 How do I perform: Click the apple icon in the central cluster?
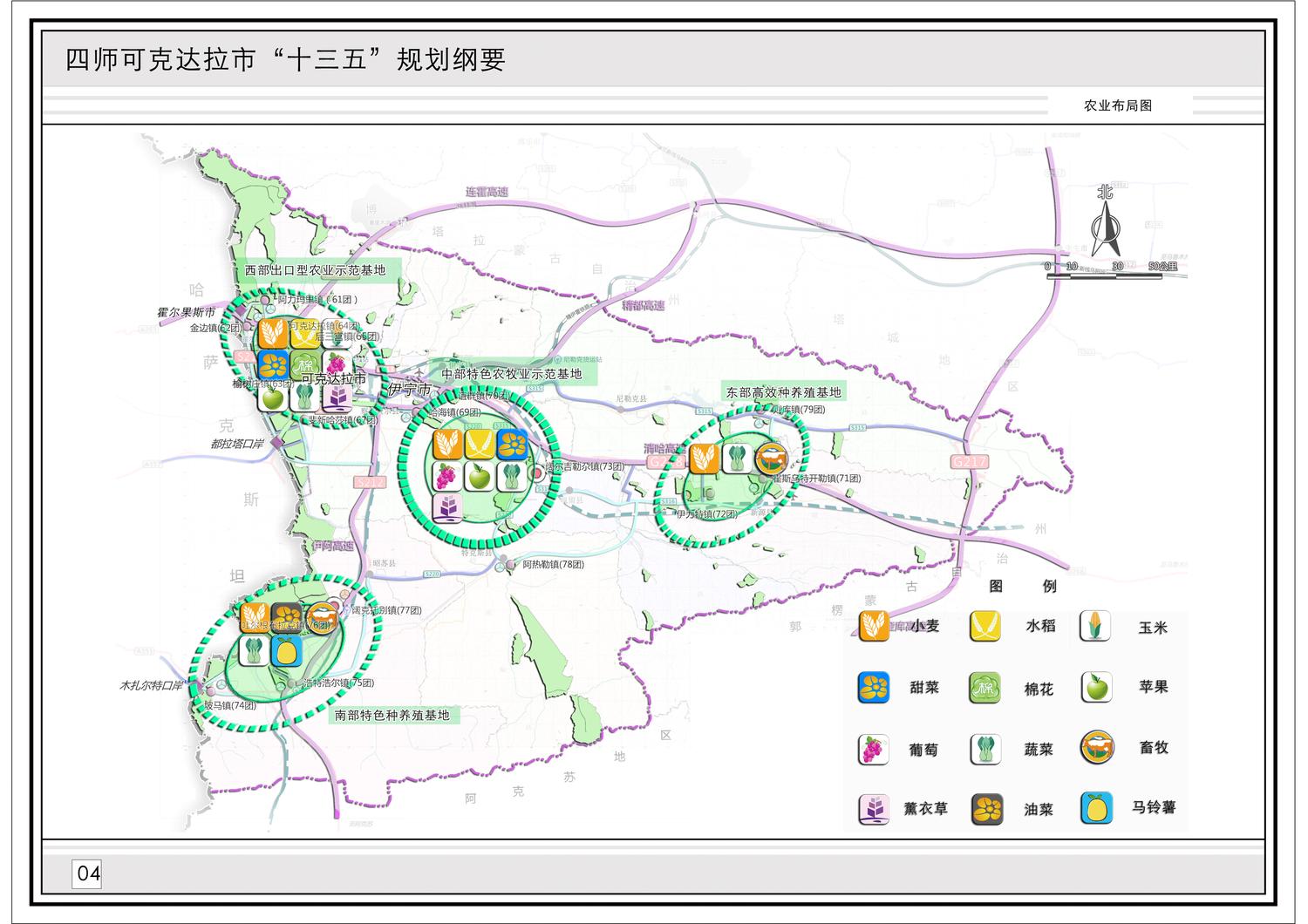(x=478, y=476)
